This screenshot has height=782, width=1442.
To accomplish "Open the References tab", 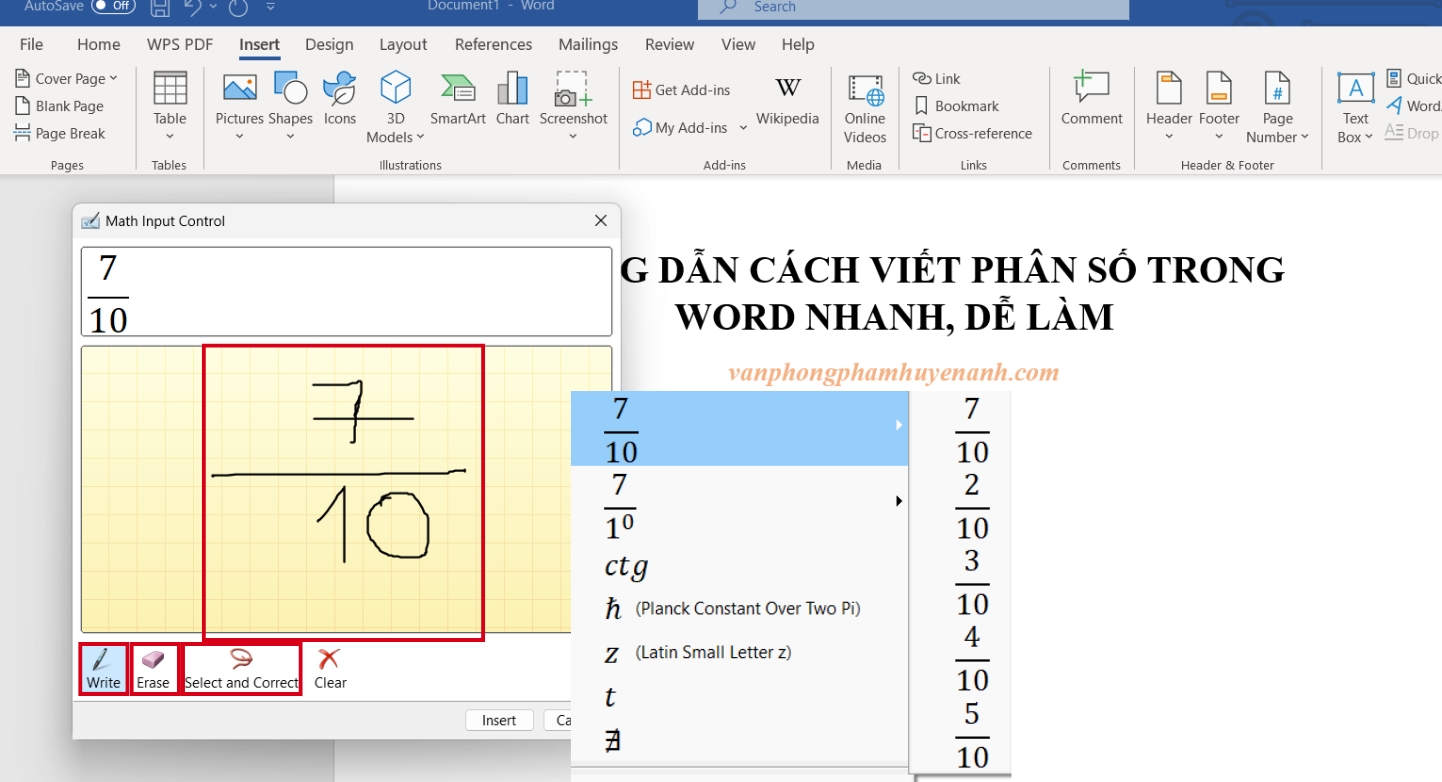I will coord(493,44).
